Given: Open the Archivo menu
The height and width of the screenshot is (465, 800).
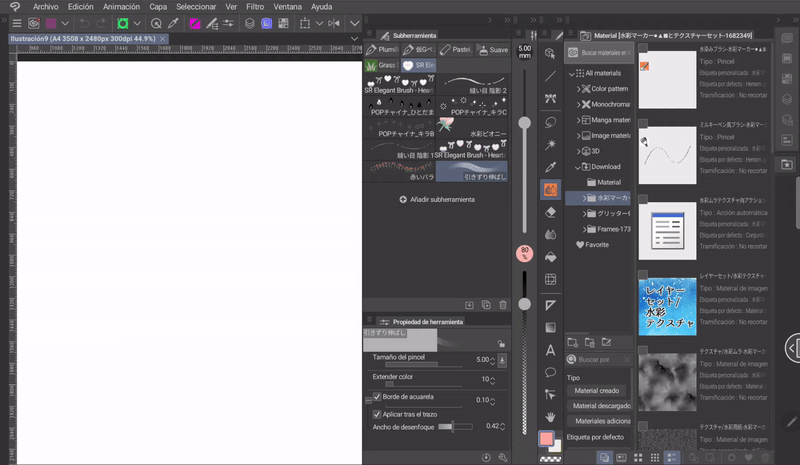Looking at the screenshot, I should pos(45,7).
